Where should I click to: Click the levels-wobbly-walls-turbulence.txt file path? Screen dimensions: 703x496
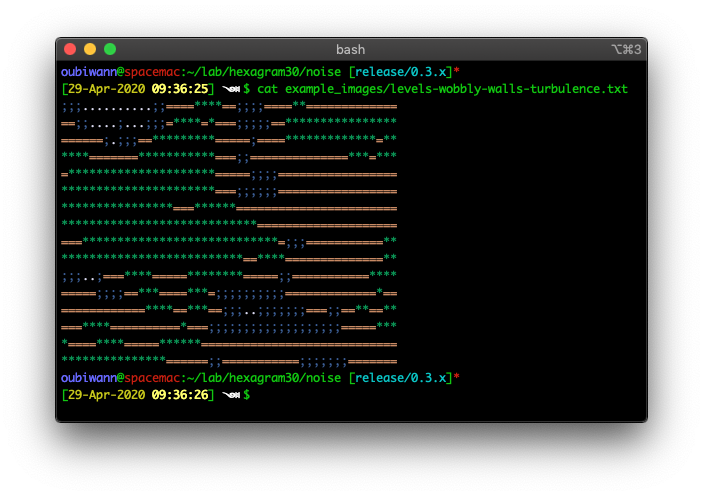click(x=456, y=89)
